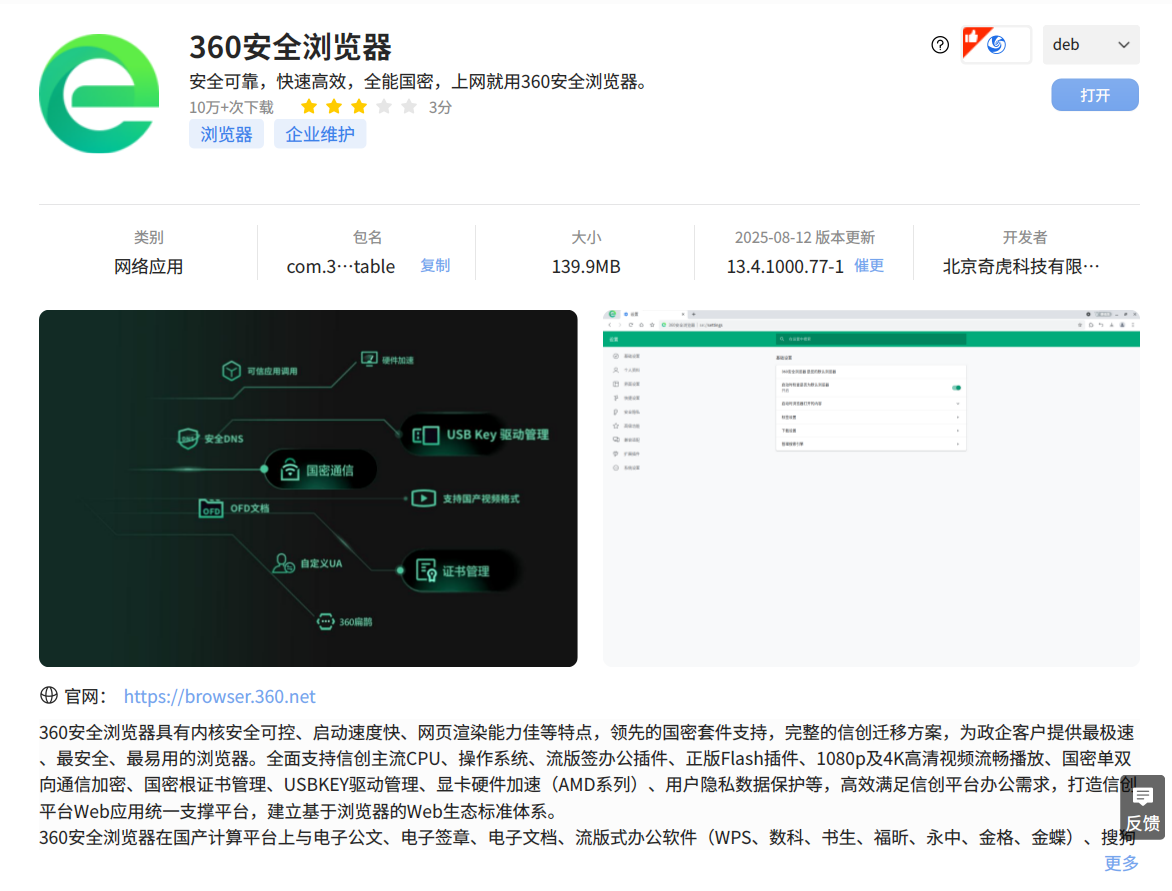Click the red thumbs-up recommendation badge
Screen dimensions: 1172x891
pyautogui.click(x=972, y=38)
